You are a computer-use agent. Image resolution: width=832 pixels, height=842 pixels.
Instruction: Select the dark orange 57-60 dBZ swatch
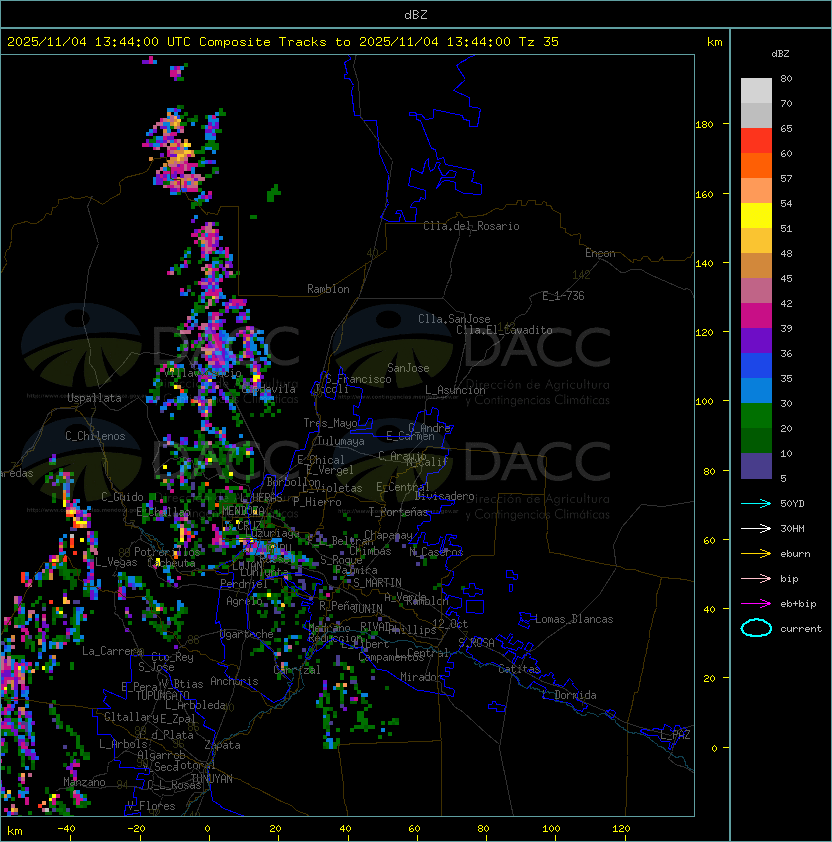point(756,165)
